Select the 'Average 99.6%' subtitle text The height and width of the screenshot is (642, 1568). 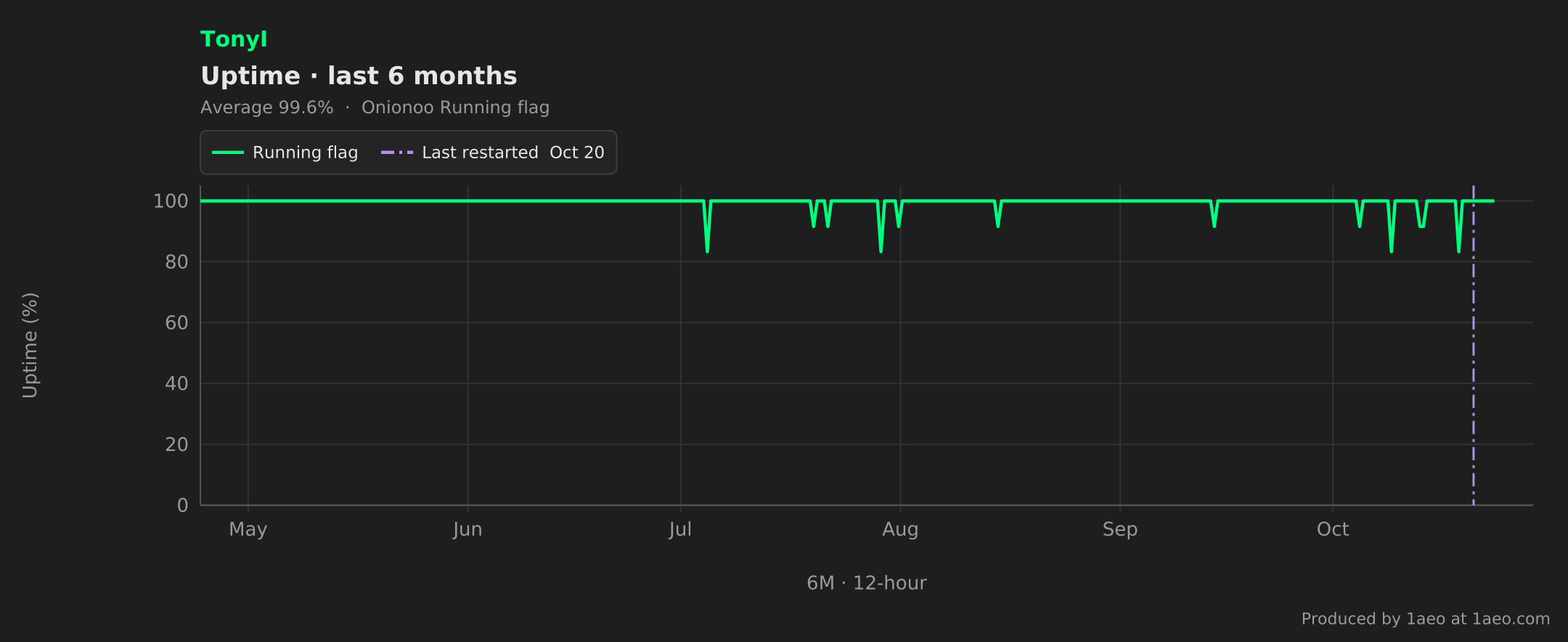pyautogui.click(x=267, y=107)
